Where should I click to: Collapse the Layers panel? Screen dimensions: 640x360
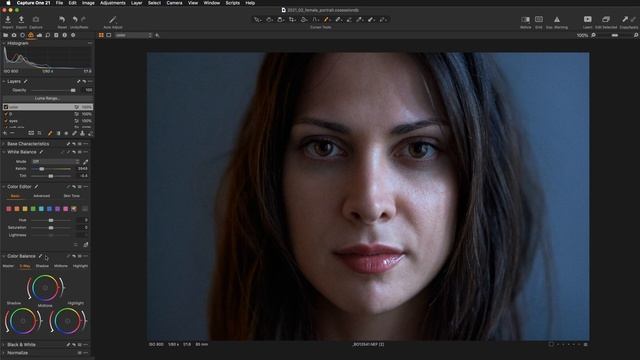coord(4,82)
